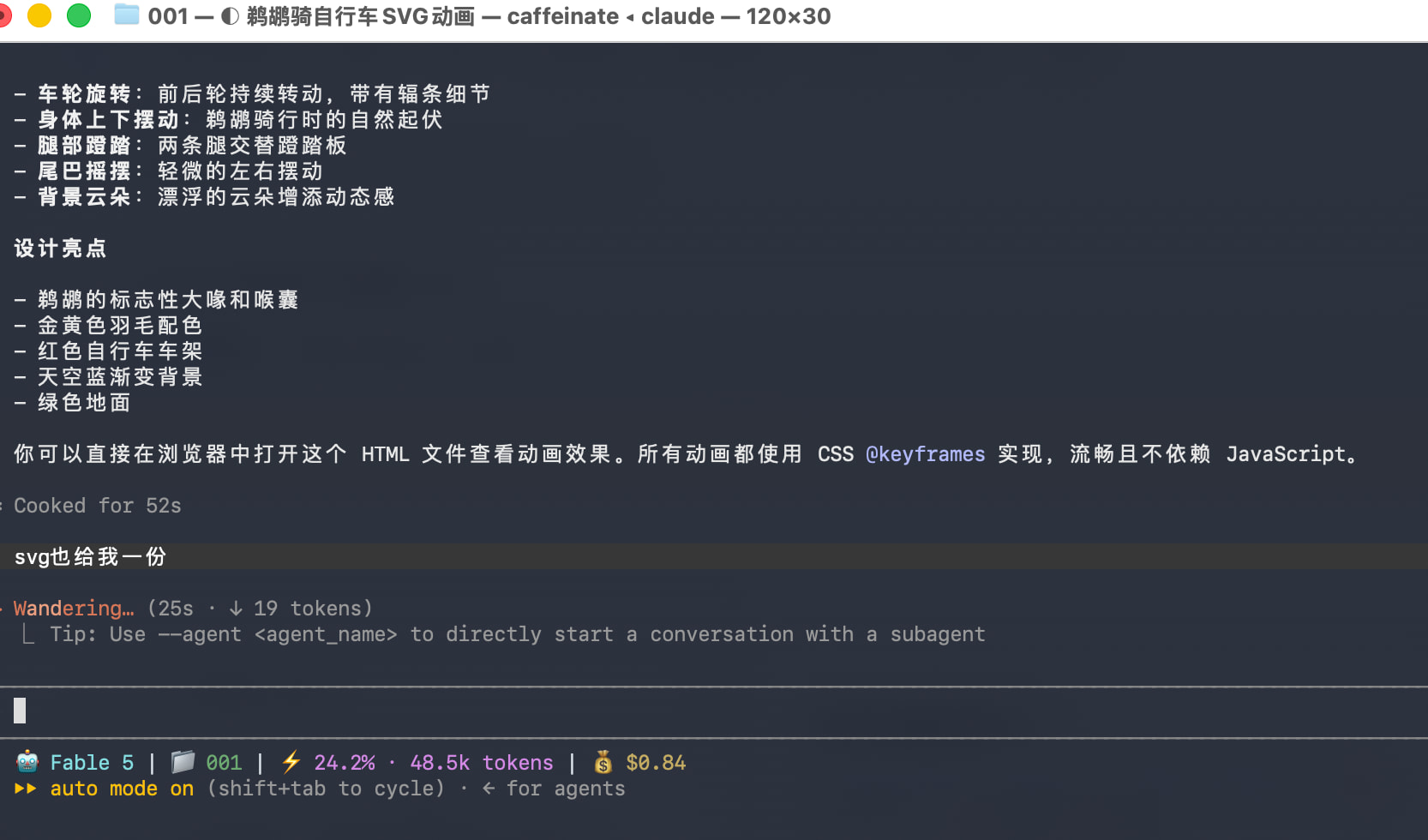This screenshot has height=840, width=1428.
Task: Click the 48.5k tokens counter
Action: pos(482,763)
